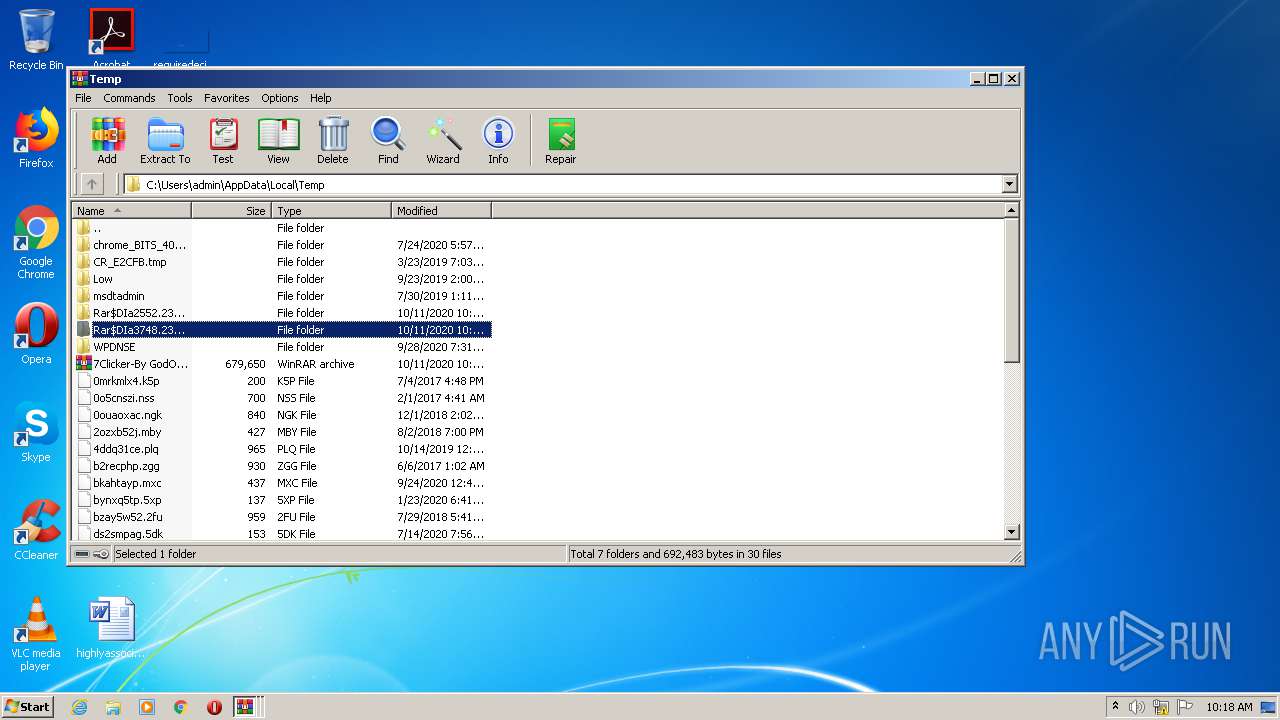Open VLC media player shortcut
The image size is (1280, 720).
point(36,634)
